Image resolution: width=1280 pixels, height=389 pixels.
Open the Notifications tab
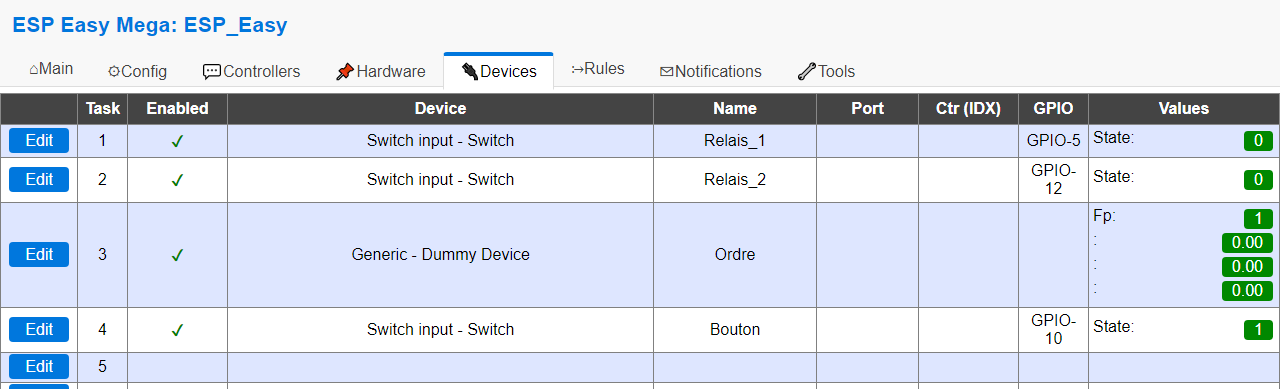click(711, 71)
